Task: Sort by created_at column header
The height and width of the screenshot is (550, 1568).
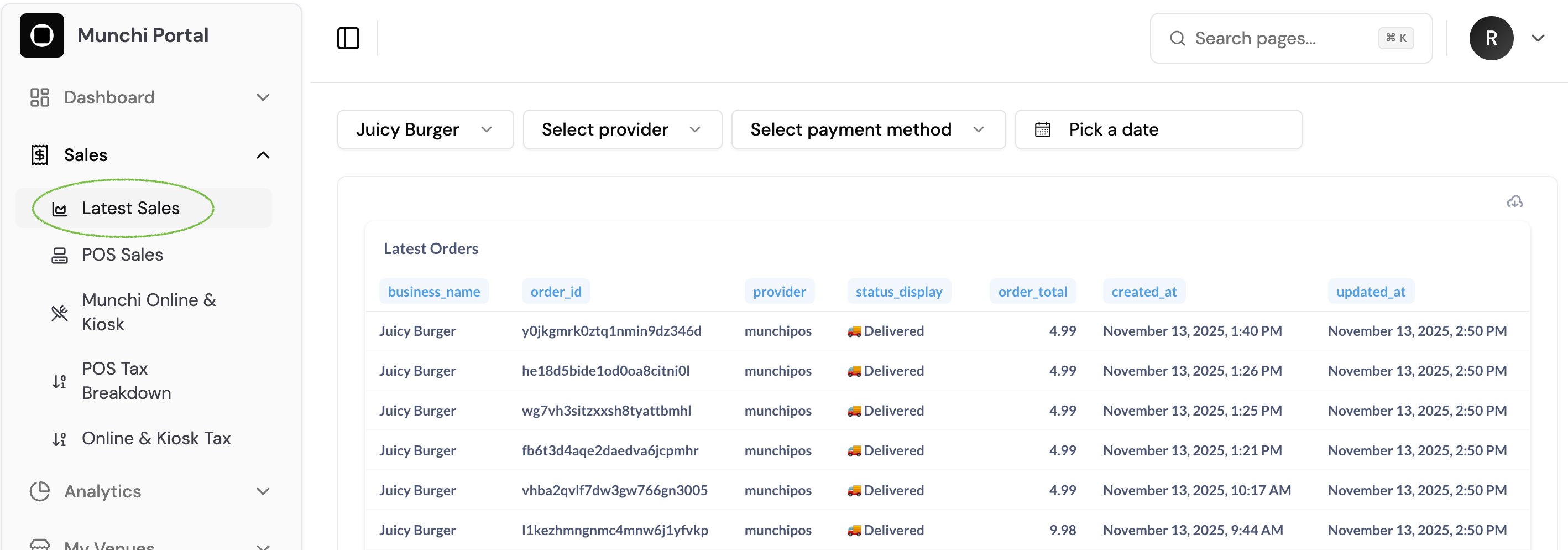Action: click(1144, 292)
